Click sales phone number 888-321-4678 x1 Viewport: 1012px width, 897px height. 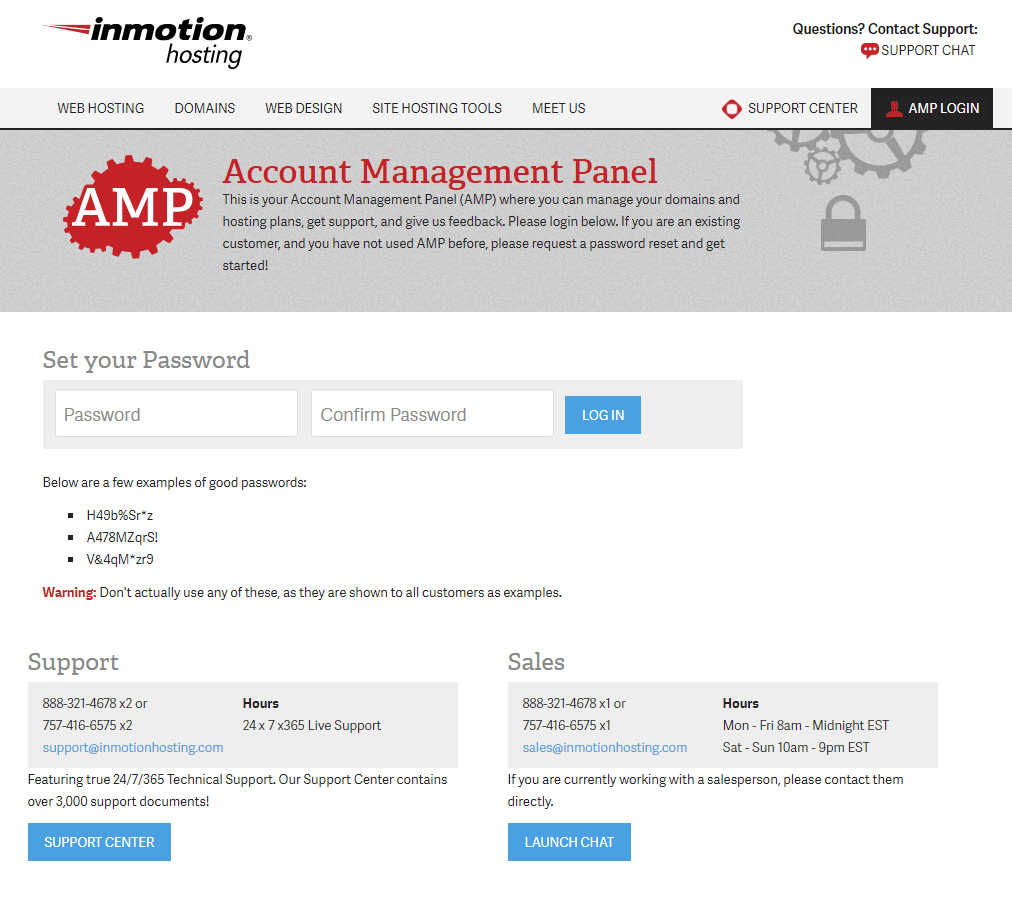566,703
